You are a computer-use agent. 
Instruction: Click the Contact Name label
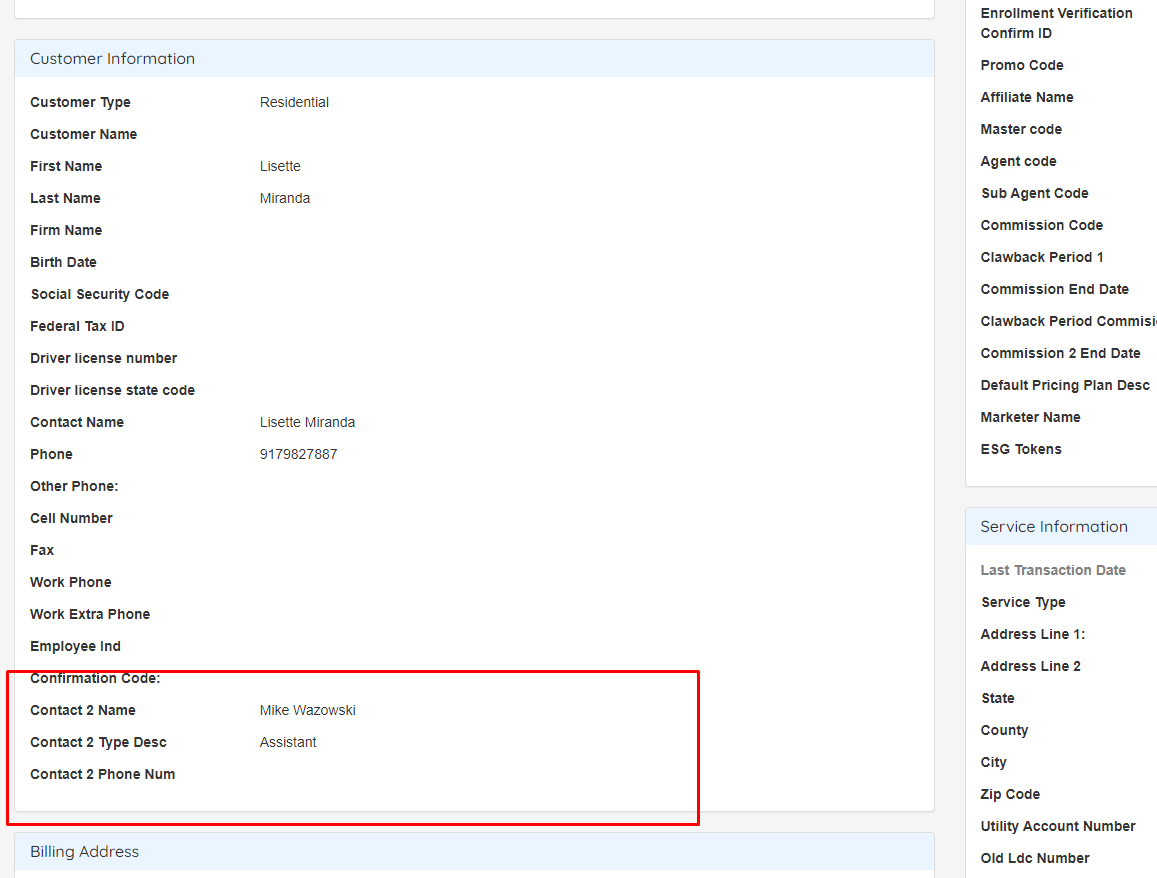tap(77, 423)
